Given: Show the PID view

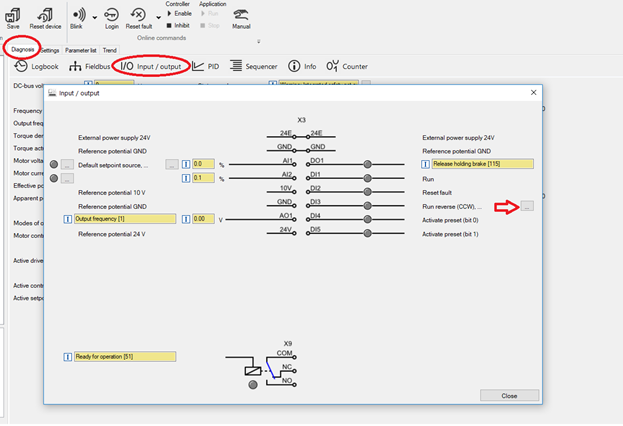Looking at the screenshot, I should [206, 66].
